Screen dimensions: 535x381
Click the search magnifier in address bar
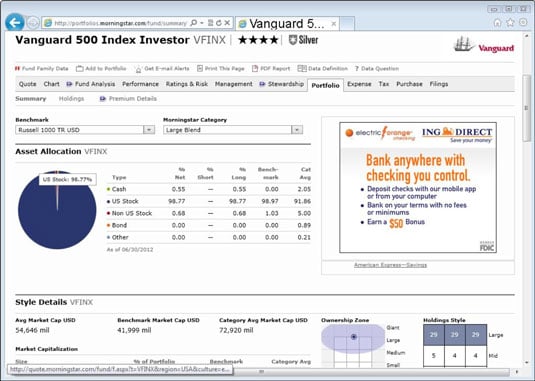coord(193,23)
